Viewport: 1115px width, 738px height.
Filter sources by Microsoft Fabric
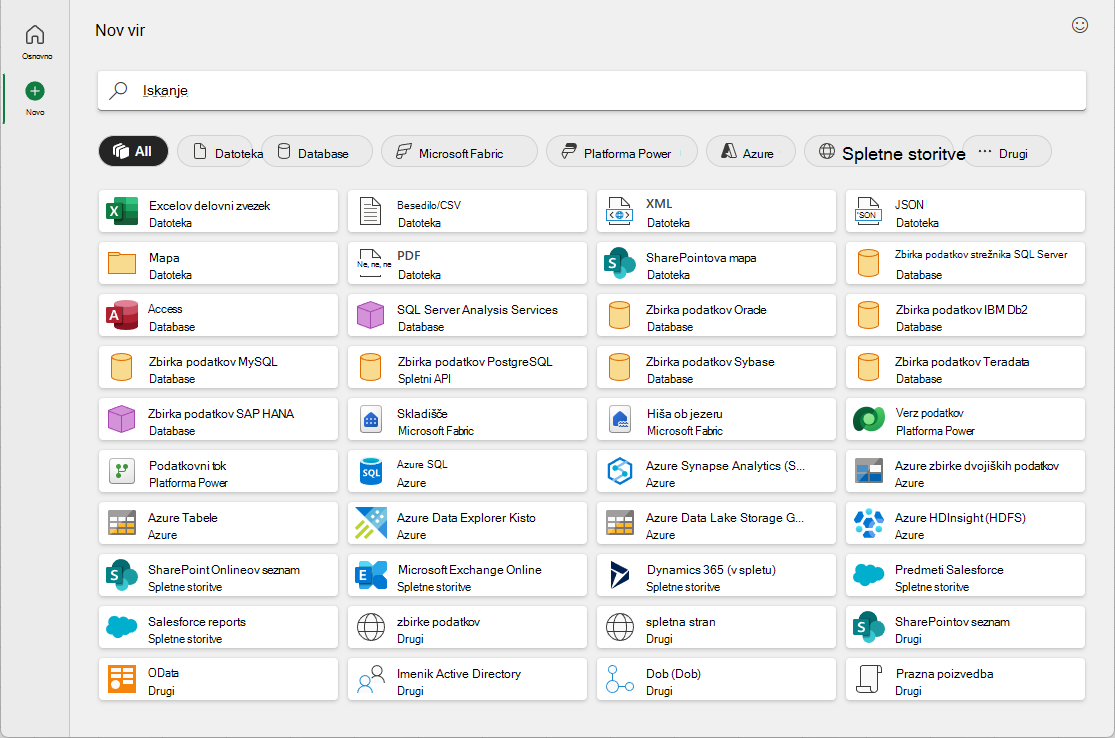click(x=459, y=151)
